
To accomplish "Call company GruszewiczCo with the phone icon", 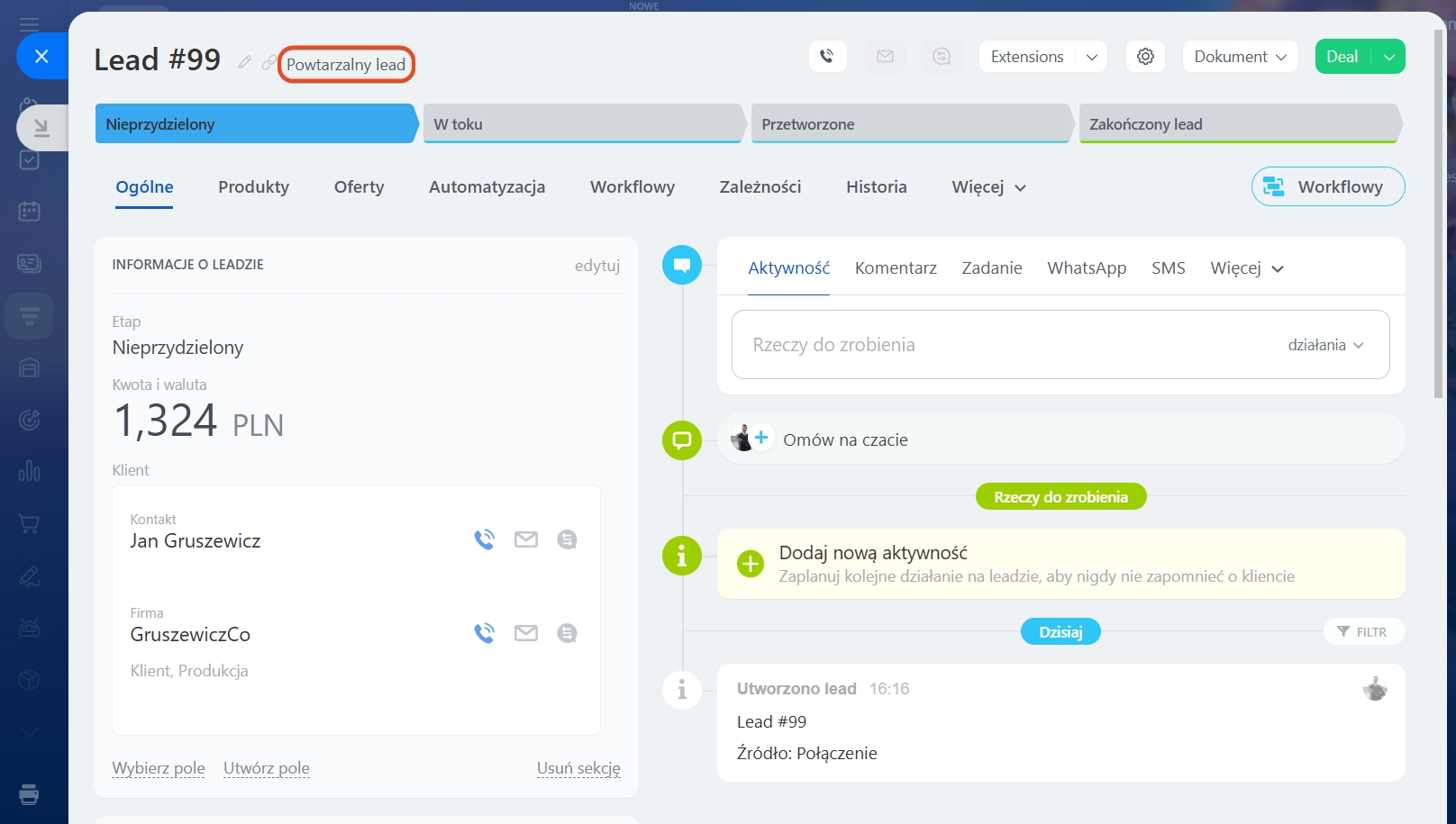I will tap(485, 633).
